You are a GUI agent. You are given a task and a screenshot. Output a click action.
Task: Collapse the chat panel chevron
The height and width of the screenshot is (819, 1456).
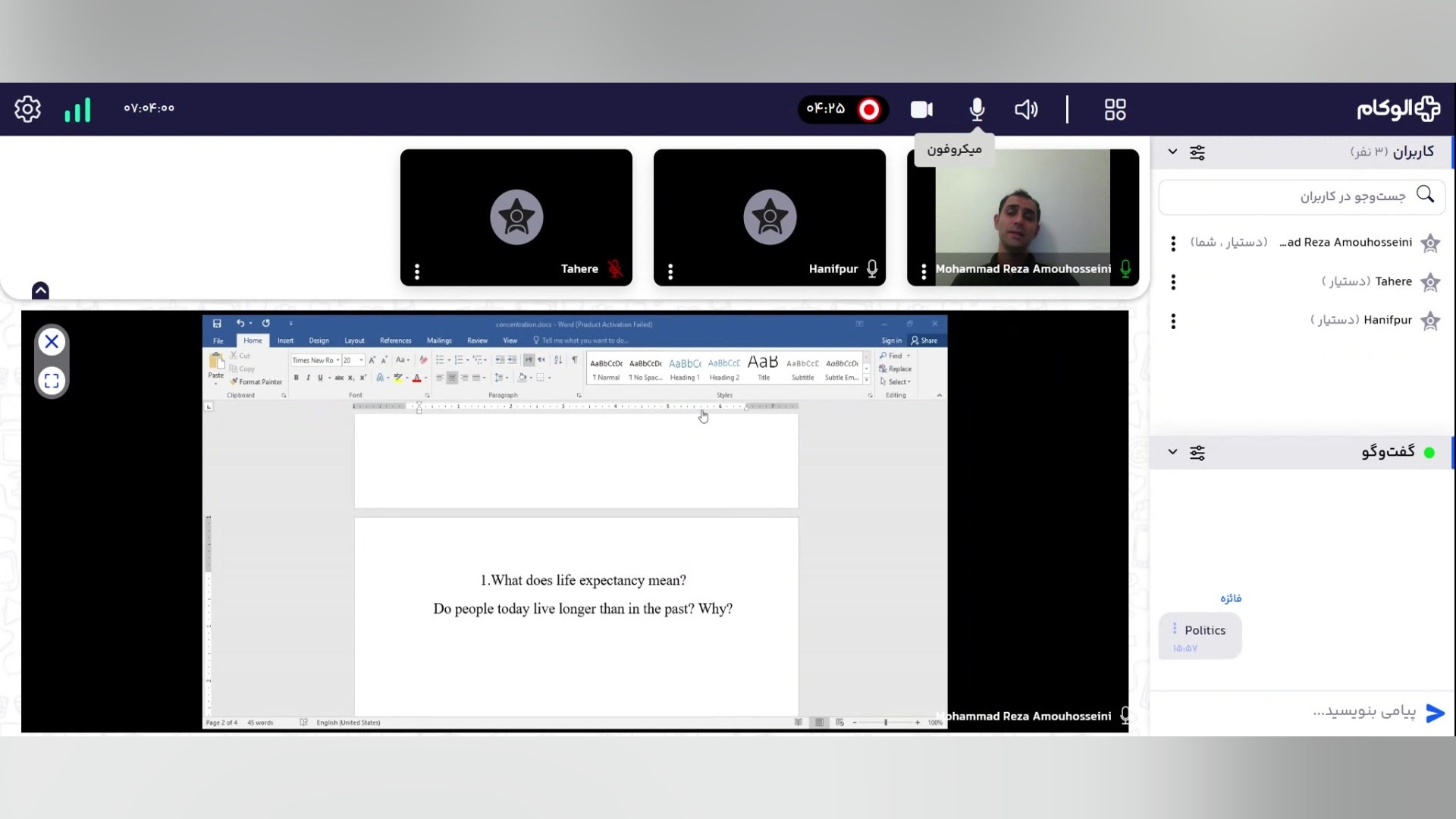[x=1172, y=452]
